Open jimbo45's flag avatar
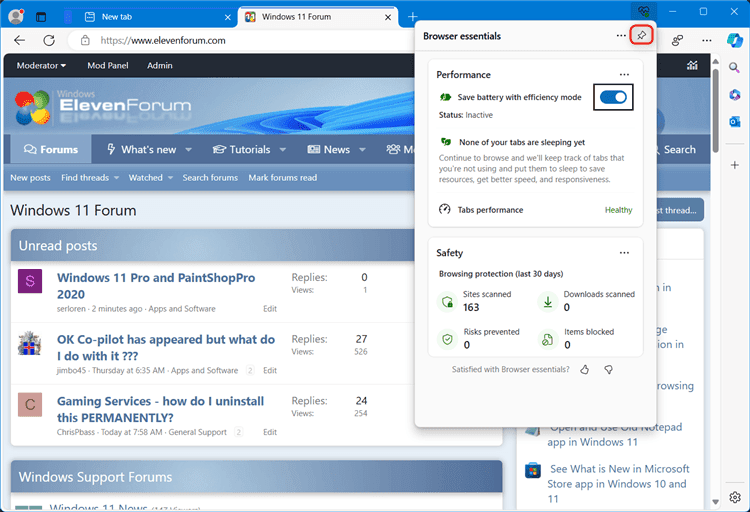Screen dimensions: 750x512 click(30, 343)
